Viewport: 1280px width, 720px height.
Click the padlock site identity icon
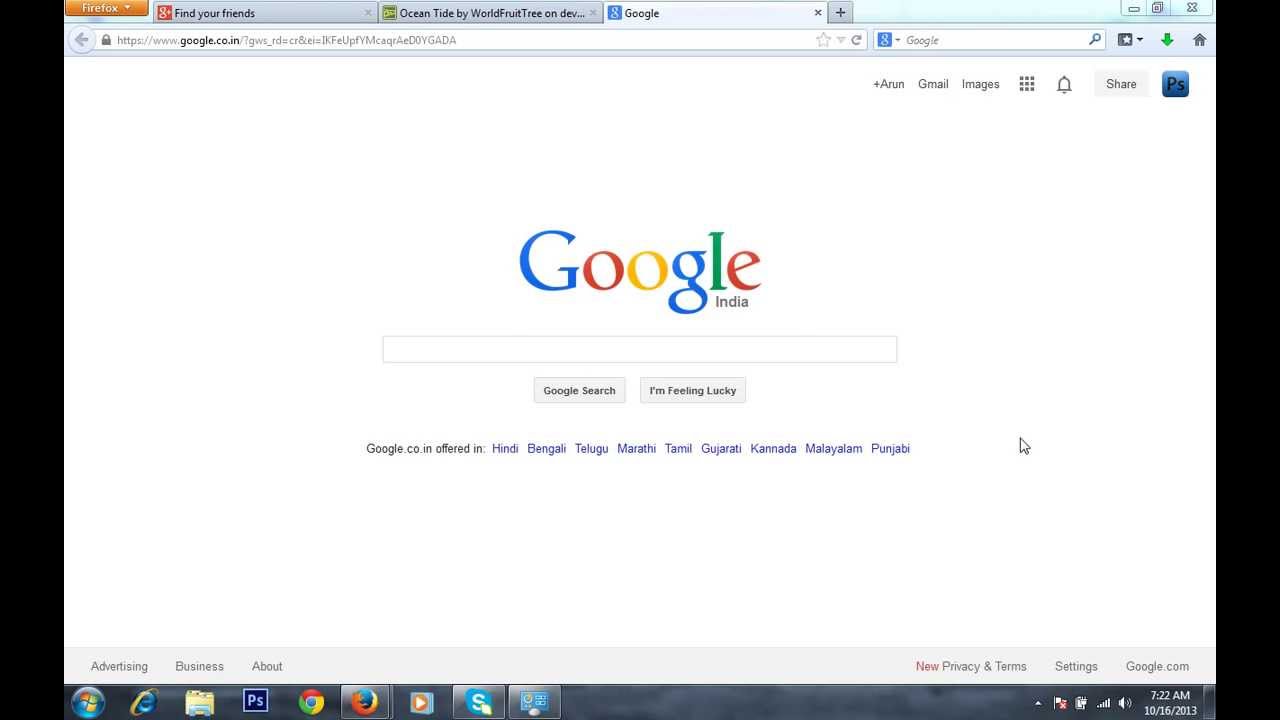[106, 40]
